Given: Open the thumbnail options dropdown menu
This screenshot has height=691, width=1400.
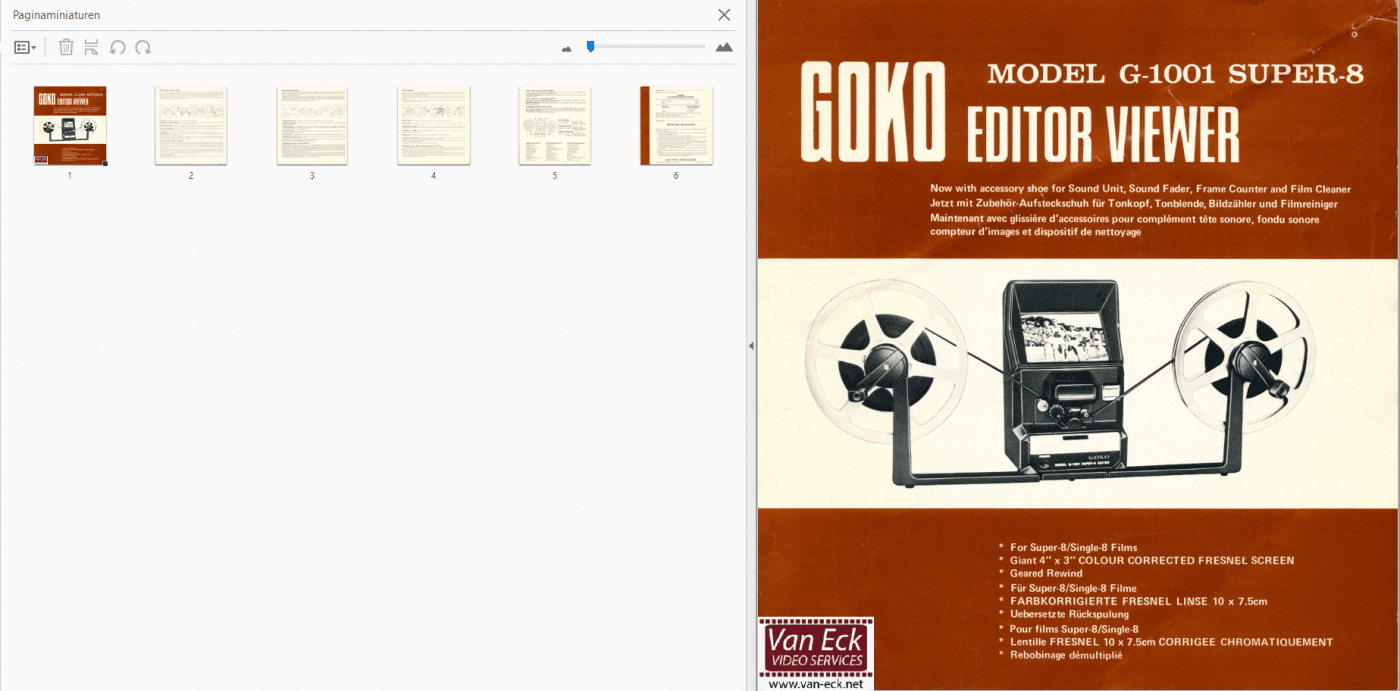Looking at the screenshot, I should (25, 47).
